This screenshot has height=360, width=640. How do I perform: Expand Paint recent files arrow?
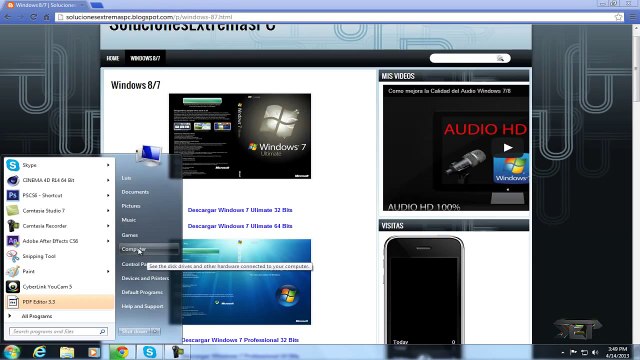[x=108, y=271]
